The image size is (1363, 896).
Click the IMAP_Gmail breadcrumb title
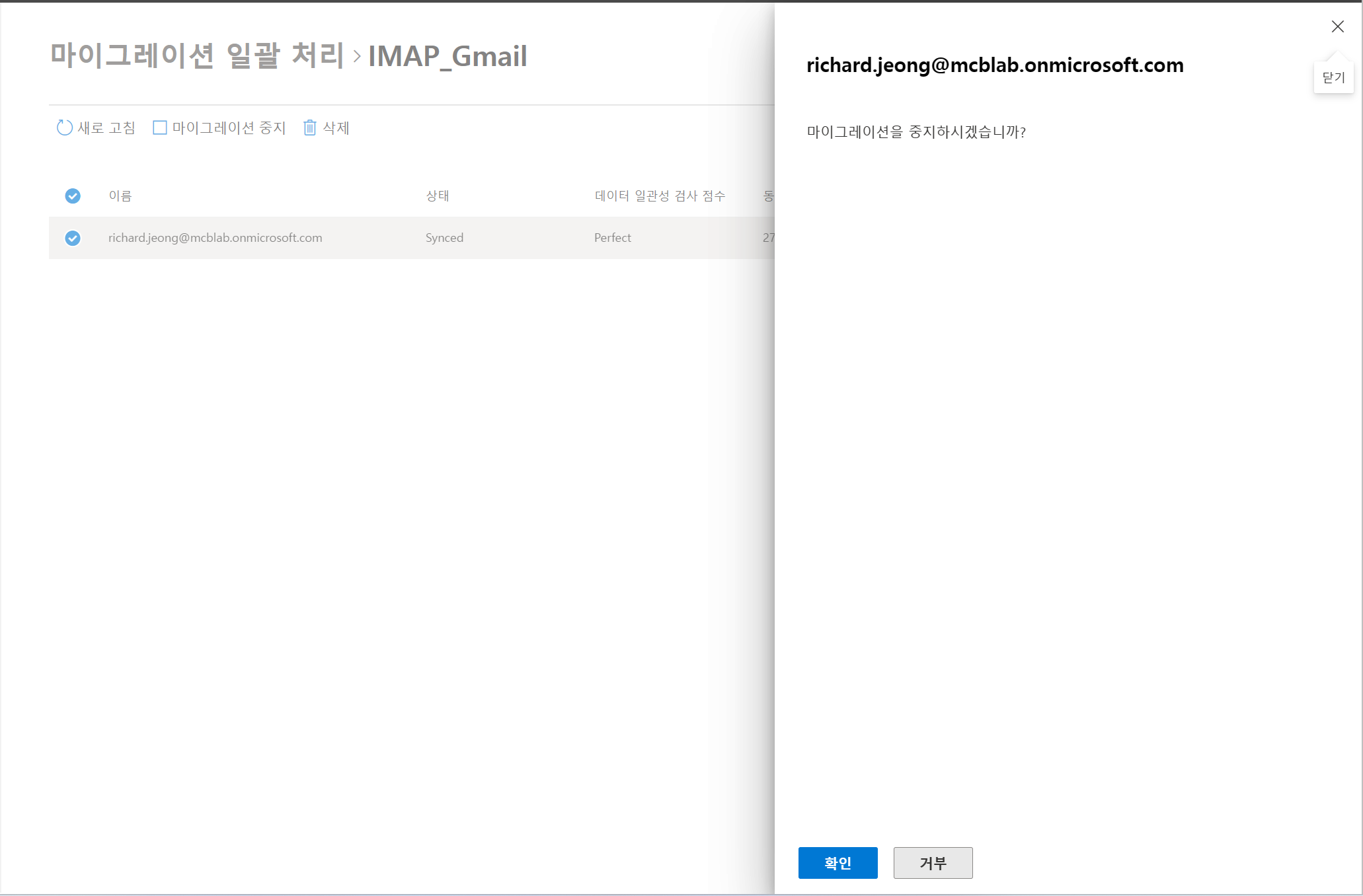448,56
